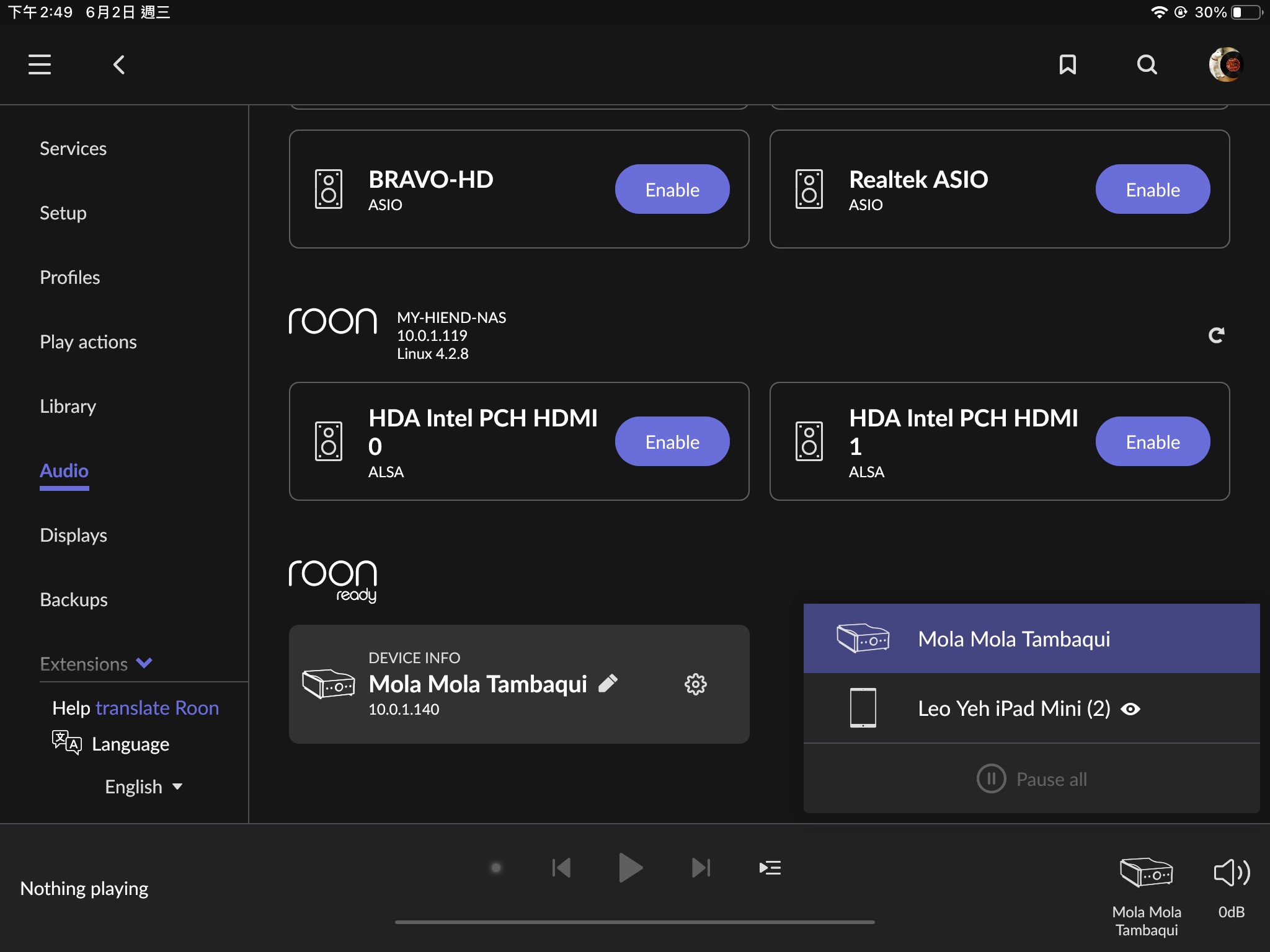
Task: Open Setup settings tab
Action: click(63, 213)
